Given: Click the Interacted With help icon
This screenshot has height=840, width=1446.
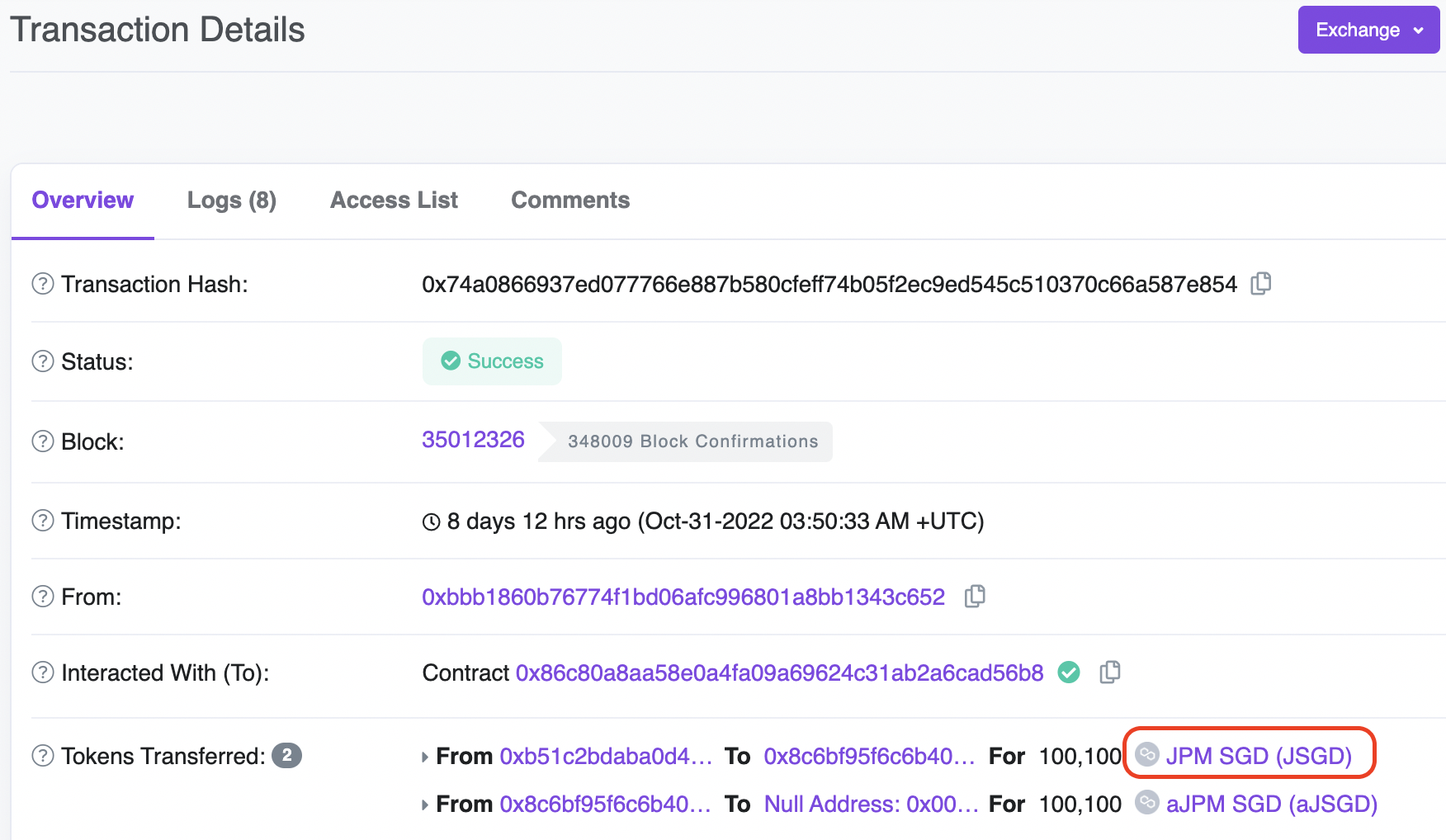Looking at the screenshot, I should point(43,672).
